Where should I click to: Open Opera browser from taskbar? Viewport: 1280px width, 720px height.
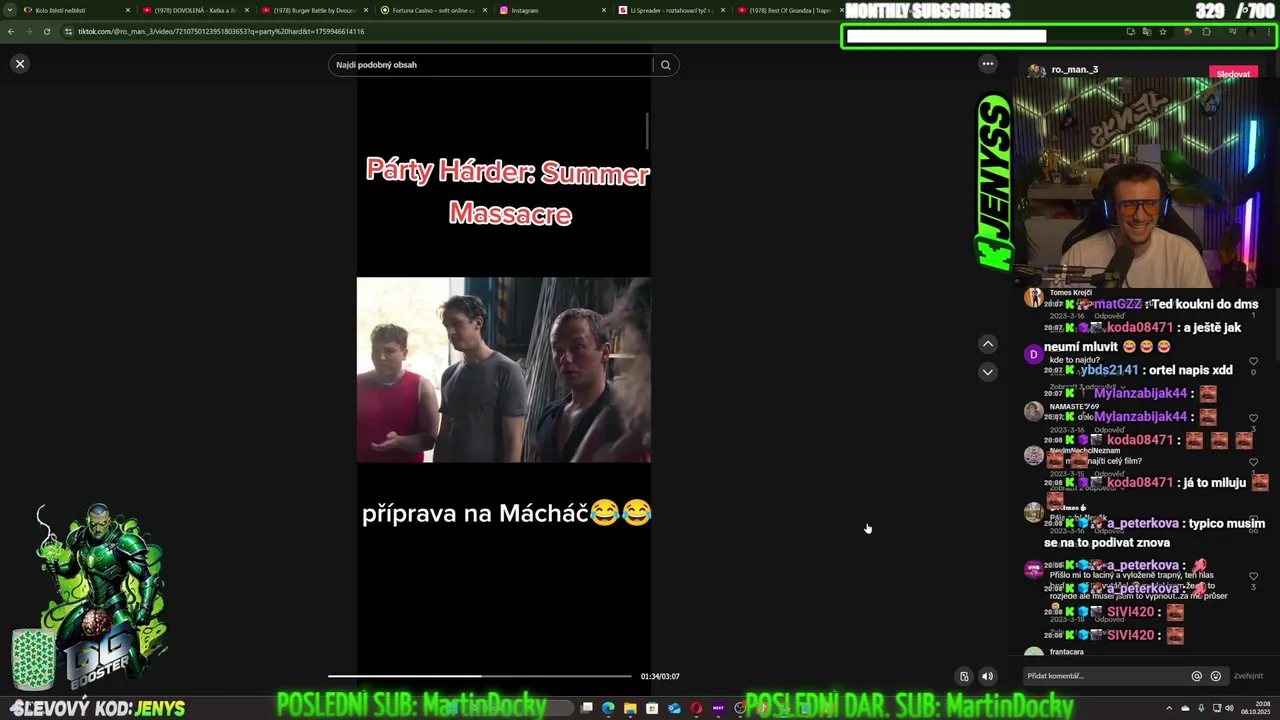(696, 708)
